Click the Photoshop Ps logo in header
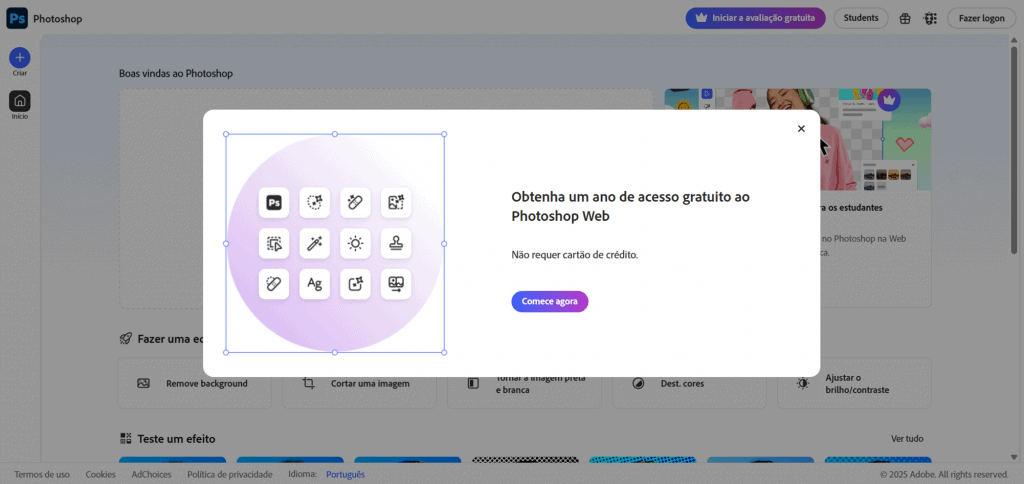1024x484 pixels. click(x=17, y=18)
